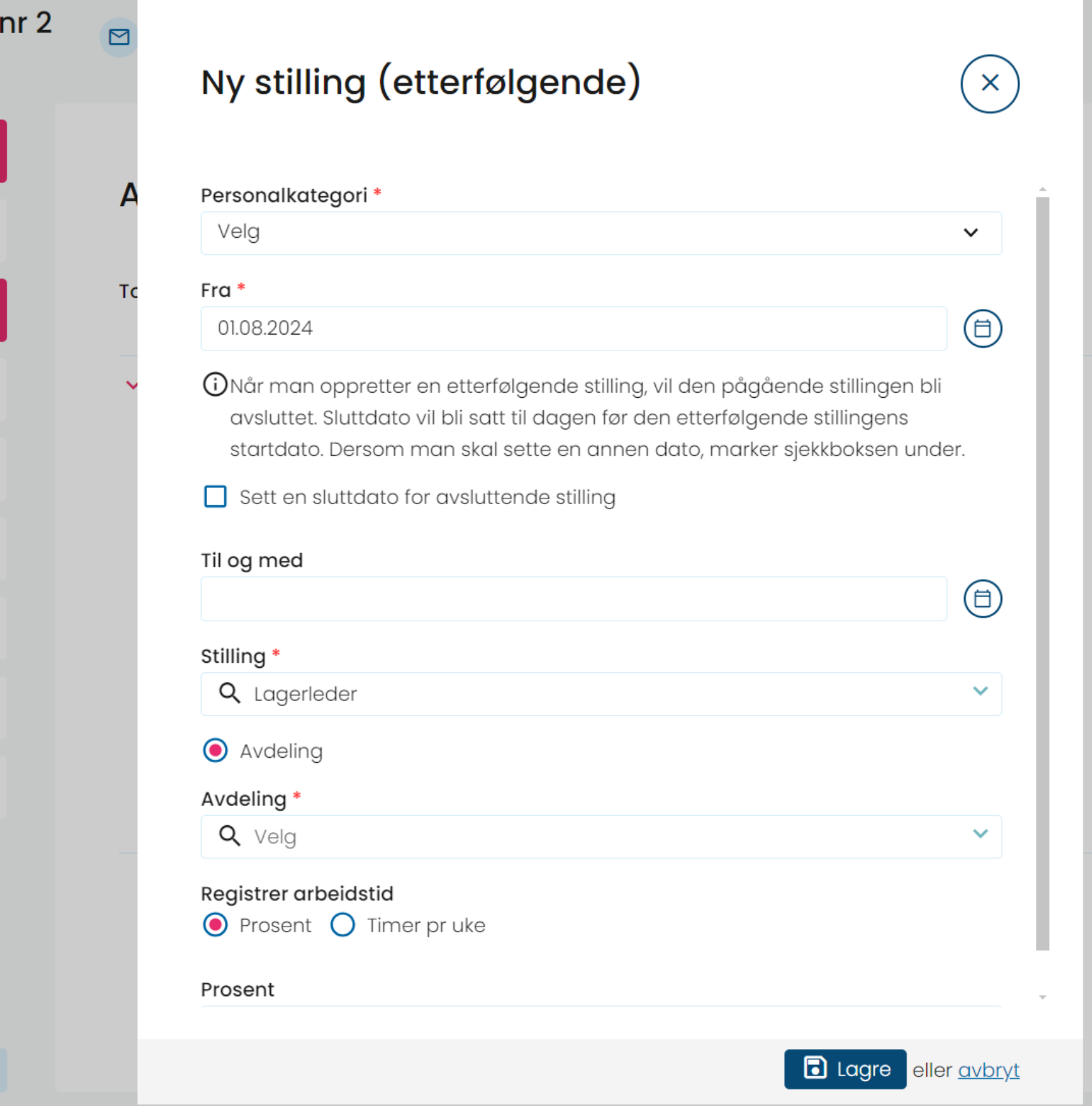This screenshot has height=1106, width=1092.
Task: Click the search magnifier in Avdeling field
Action: coord(229,836)
